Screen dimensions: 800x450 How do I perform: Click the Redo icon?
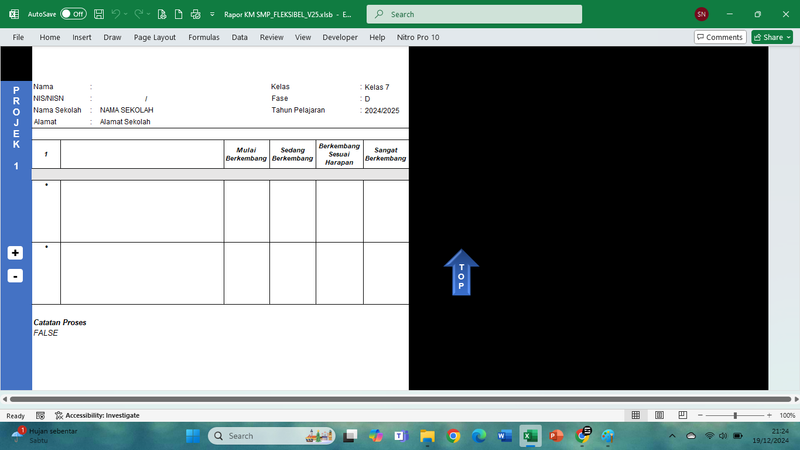138,14
